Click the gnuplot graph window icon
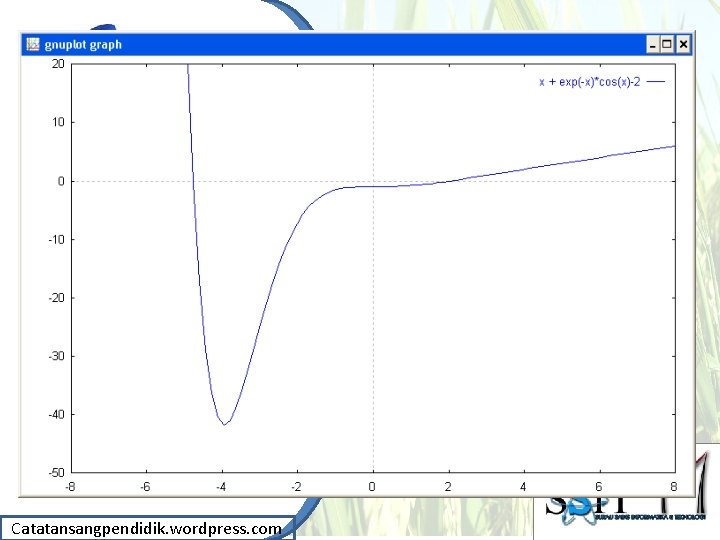 tap(33, 45)
